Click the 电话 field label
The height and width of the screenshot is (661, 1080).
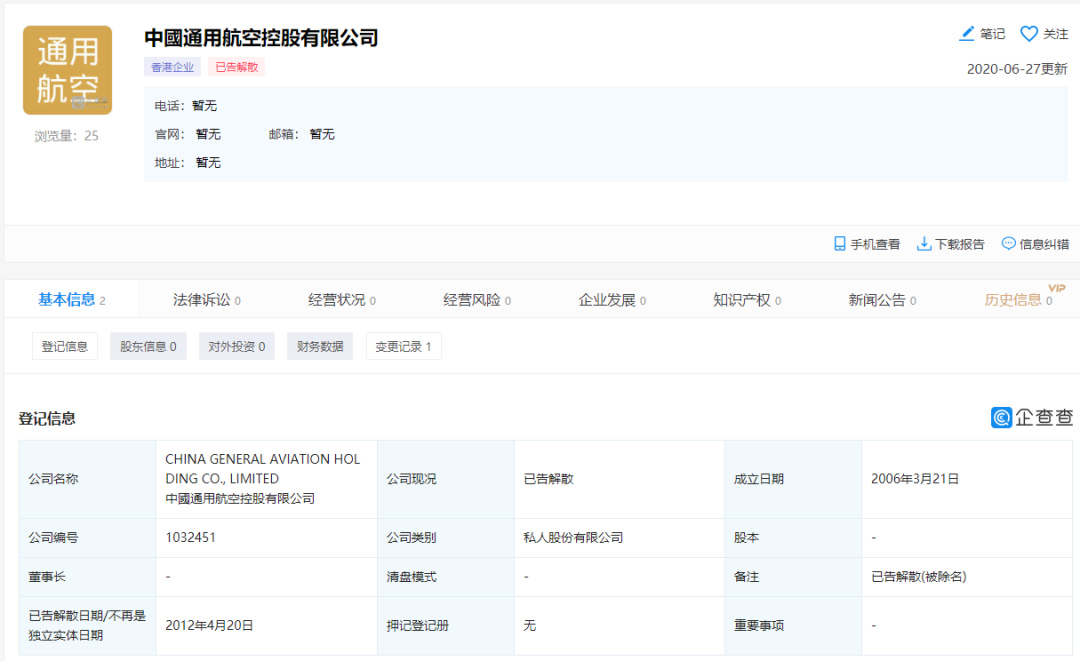(x=169, y=105)
